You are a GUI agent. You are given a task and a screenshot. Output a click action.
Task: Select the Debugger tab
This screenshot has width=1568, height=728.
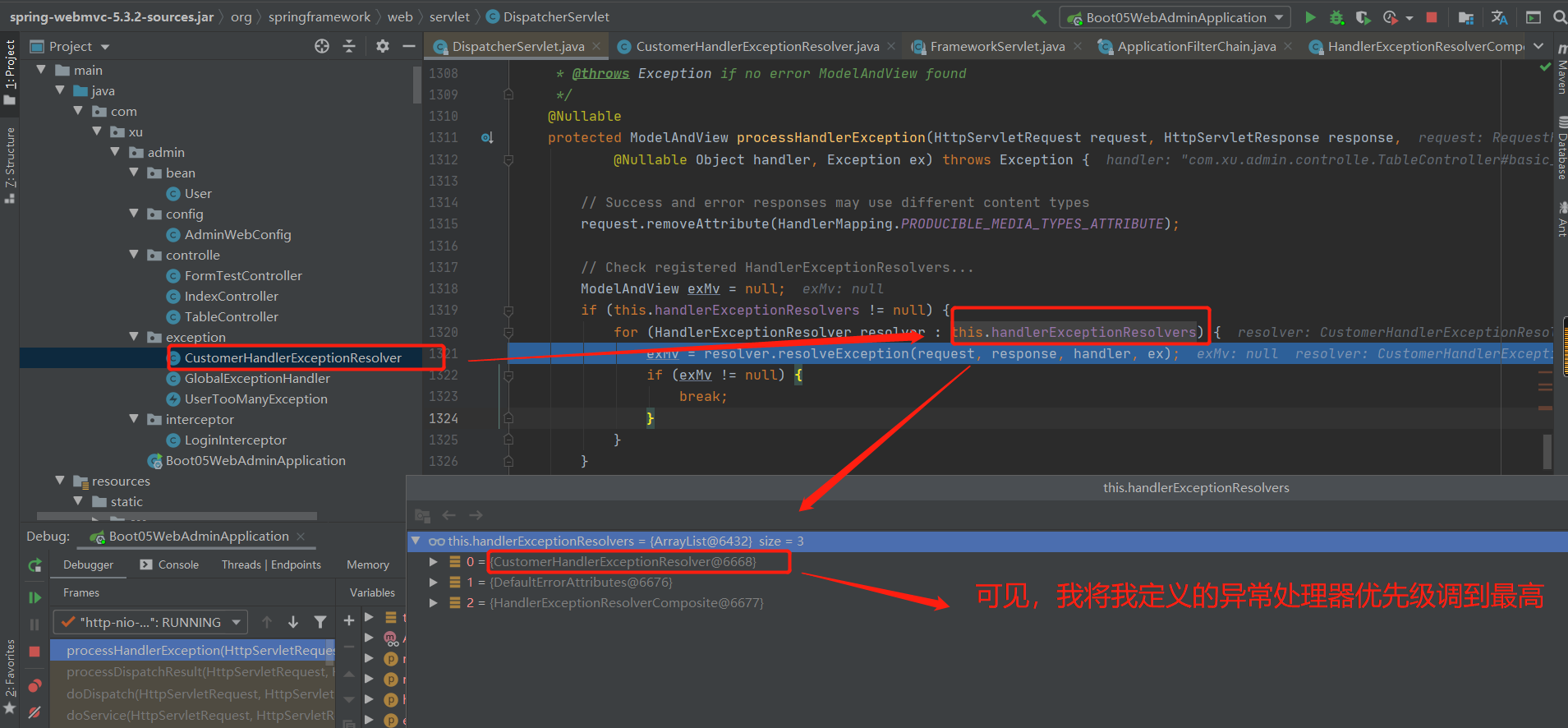click(88, 564)
